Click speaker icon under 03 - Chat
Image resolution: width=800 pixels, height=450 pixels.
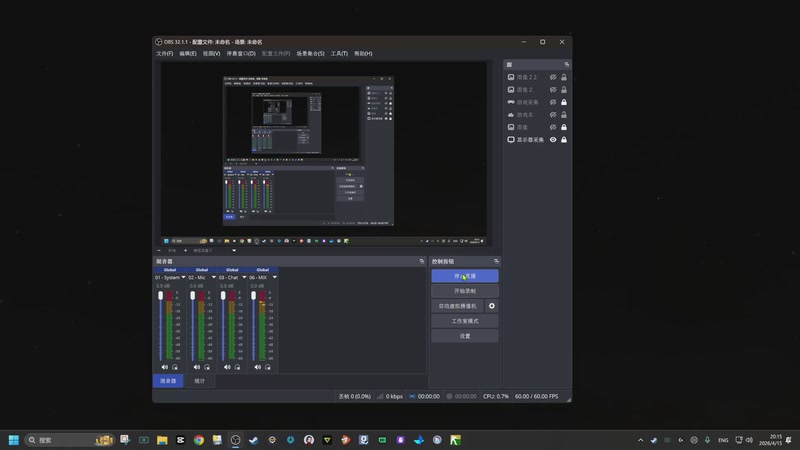227,367
